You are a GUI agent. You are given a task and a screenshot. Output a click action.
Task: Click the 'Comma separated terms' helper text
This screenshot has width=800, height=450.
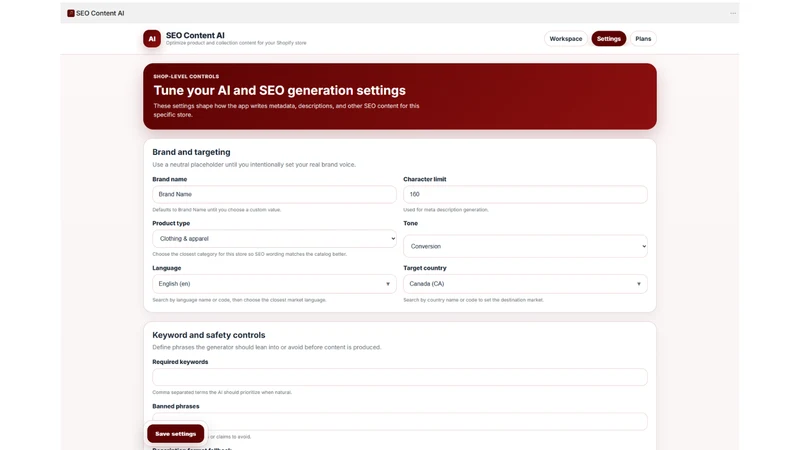pos(222,392)
